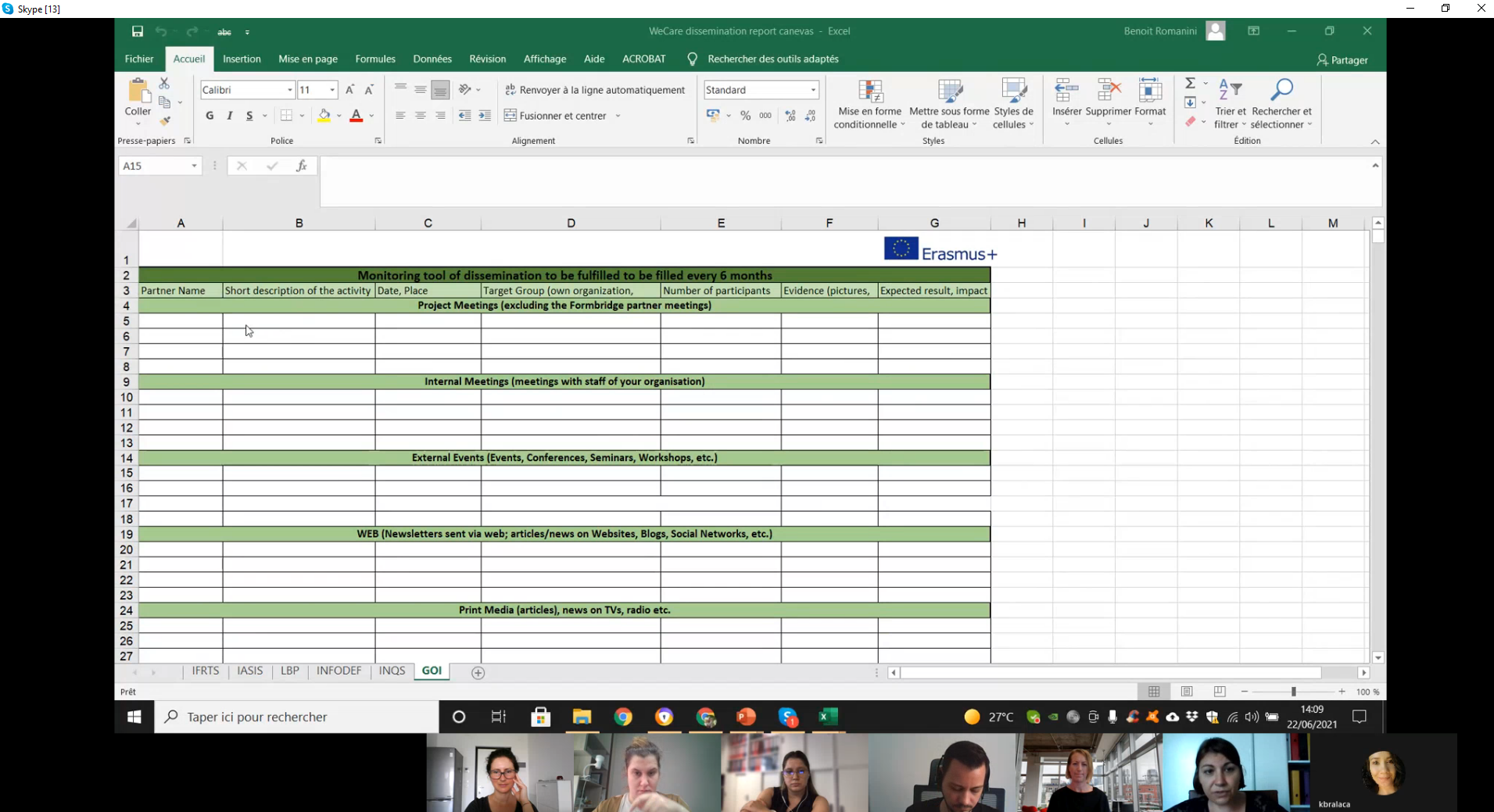Click the Save icon in title bar
The image size is (1494, 812).
[138, 31]
